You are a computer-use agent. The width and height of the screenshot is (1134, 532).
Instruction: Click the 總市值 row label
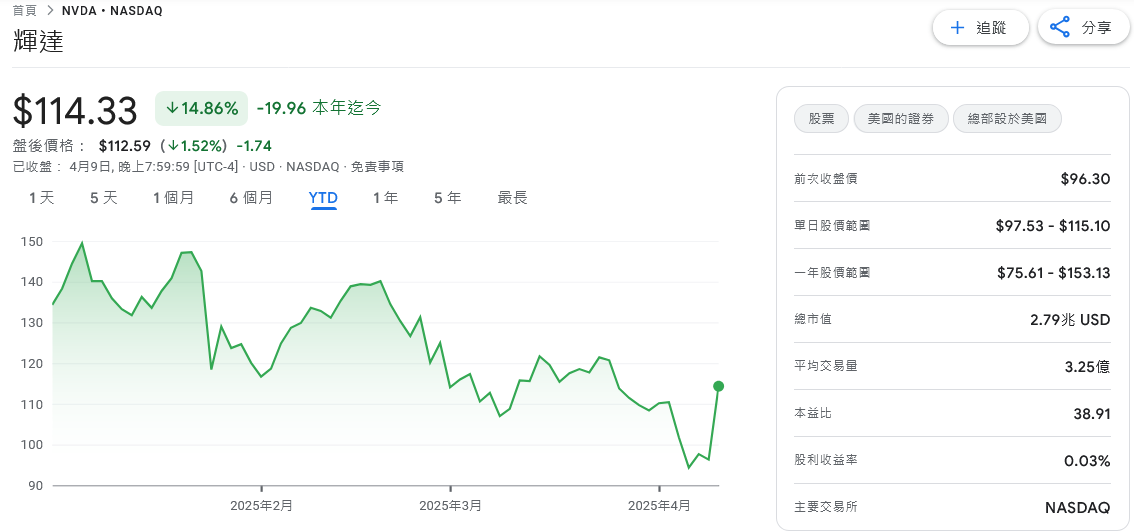pyautogui.click(x=813, y=319)
